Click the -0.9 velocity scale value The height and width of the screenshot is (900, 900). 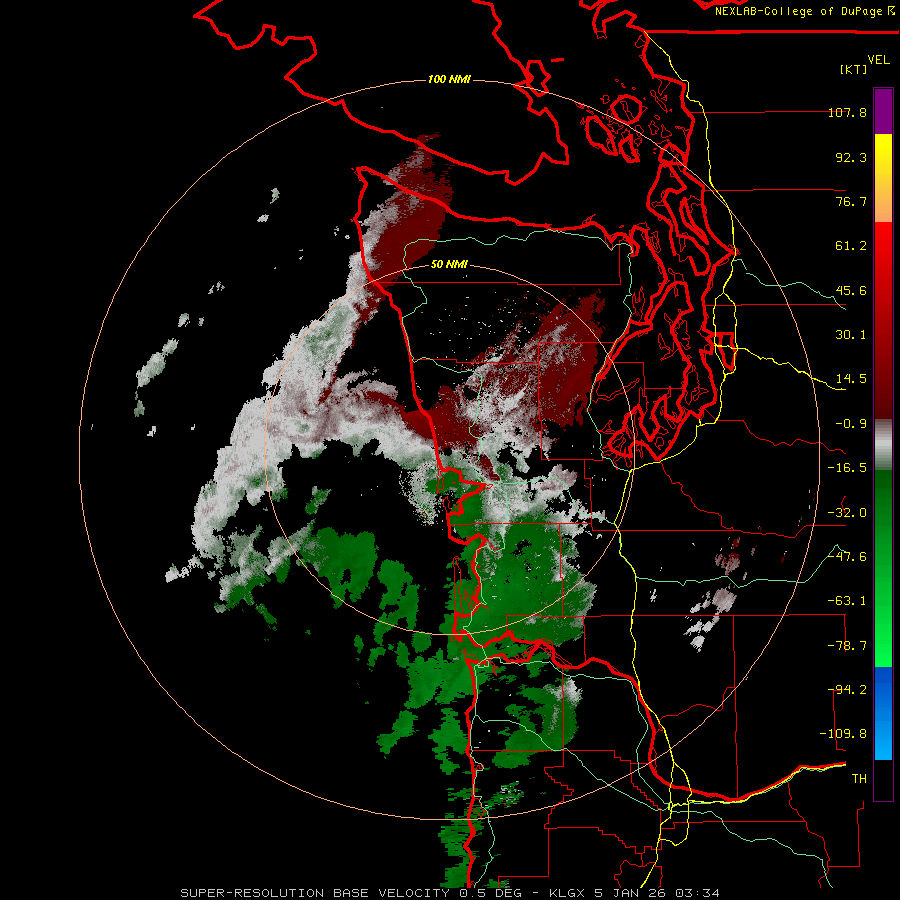point(851,424)
